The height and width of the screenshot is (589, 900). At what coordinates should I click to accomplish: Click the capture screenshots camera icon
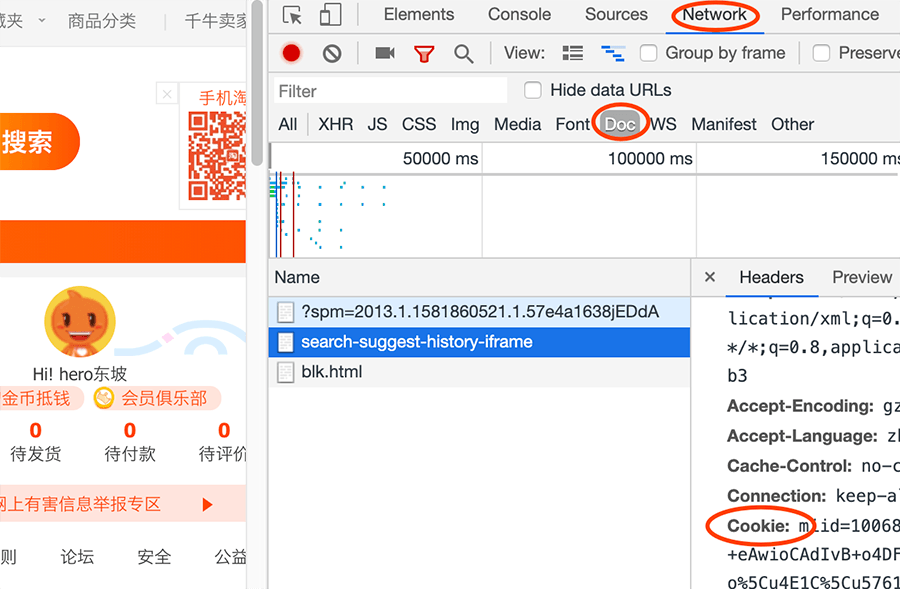(385, 53)
